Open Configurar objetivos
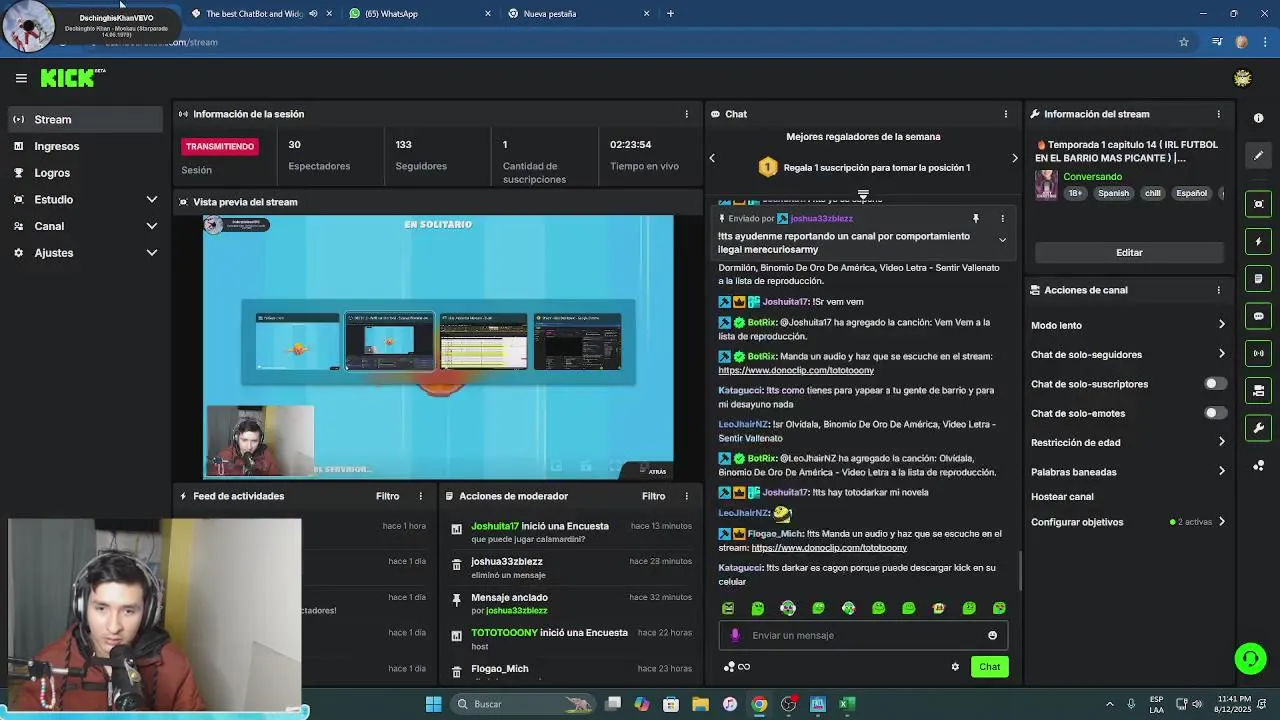The image size is (1280, 720). coord(1128,522)
